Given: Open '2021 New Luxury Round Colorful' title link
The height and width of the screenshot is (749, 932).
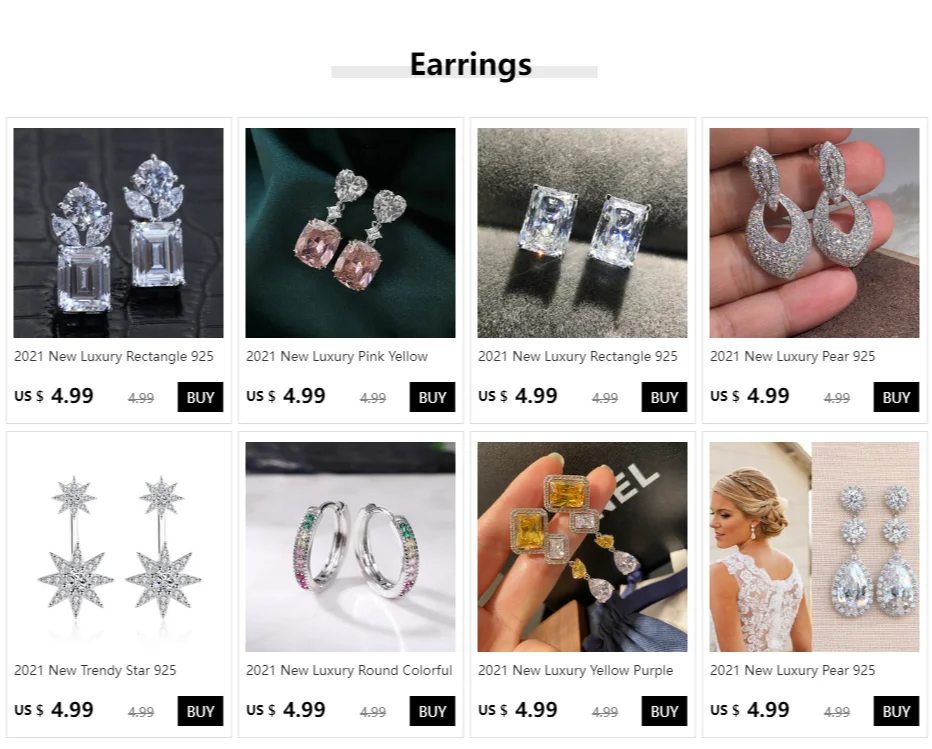Looking at the screenshot, I should [350, 671].
